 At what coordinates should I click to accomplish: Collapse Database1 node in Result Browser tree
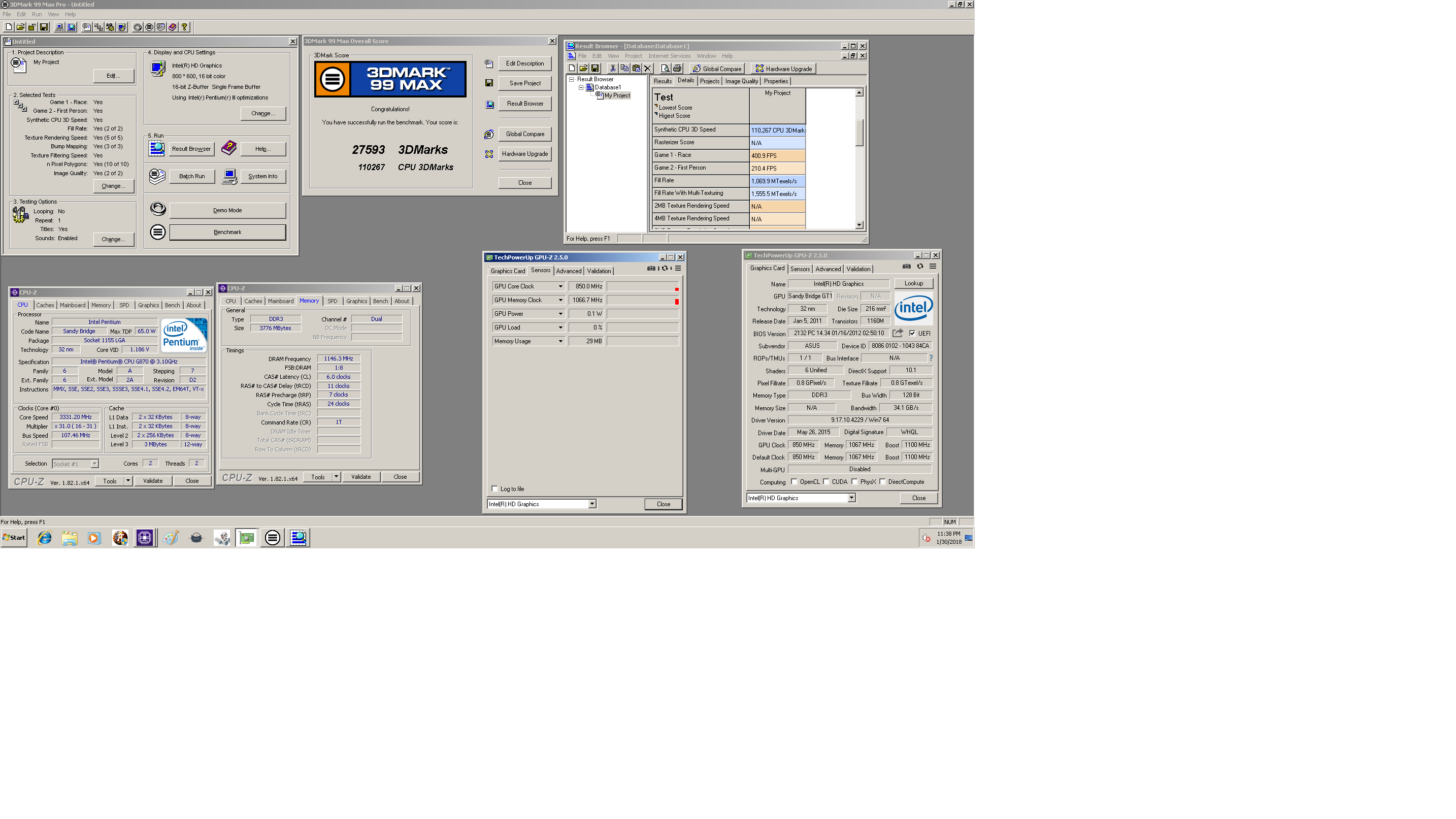pyautogui.click(x=581, y=88)
